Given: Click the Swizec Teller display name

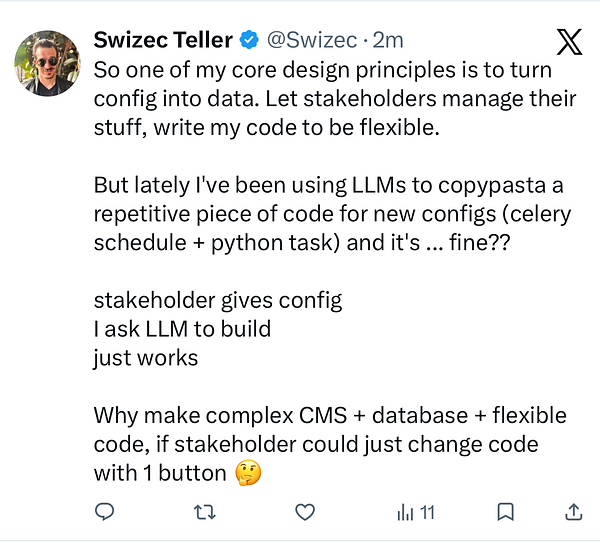Looking at the screenshot, I should point(163,41).
